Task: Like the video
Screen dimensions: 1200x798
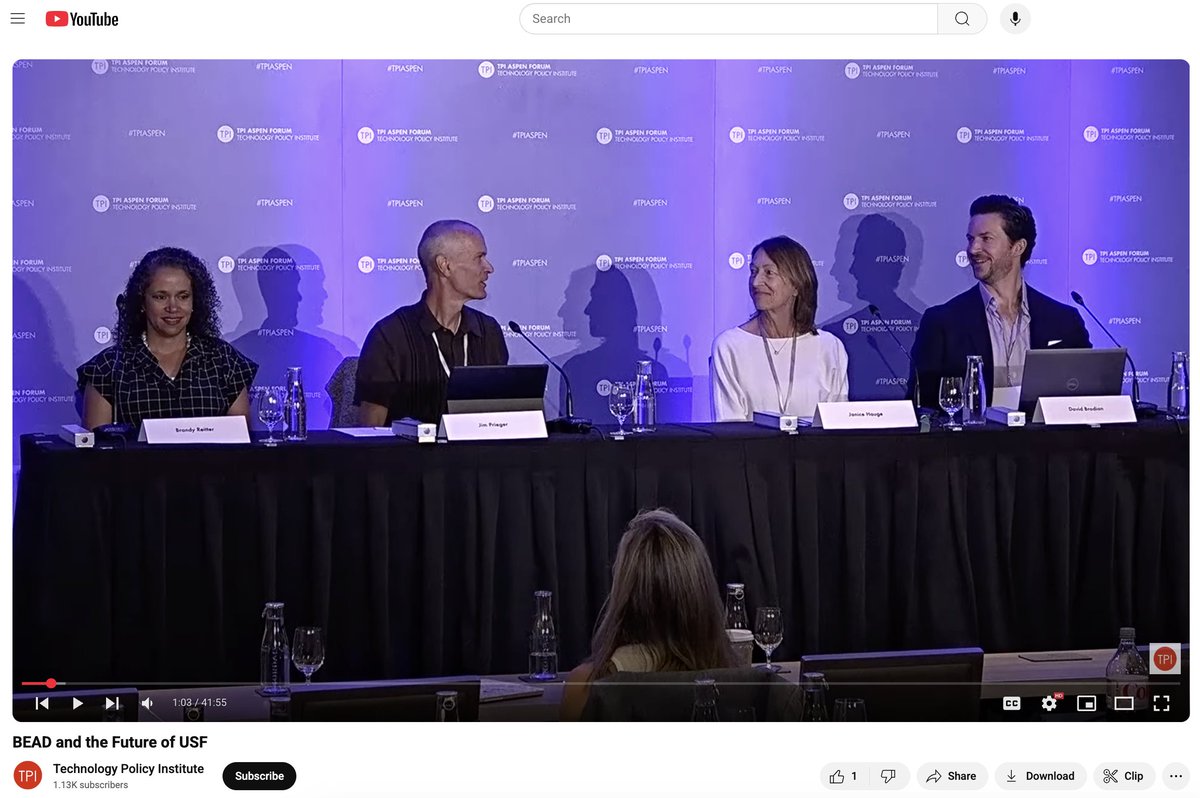Action: pos(843,776)
